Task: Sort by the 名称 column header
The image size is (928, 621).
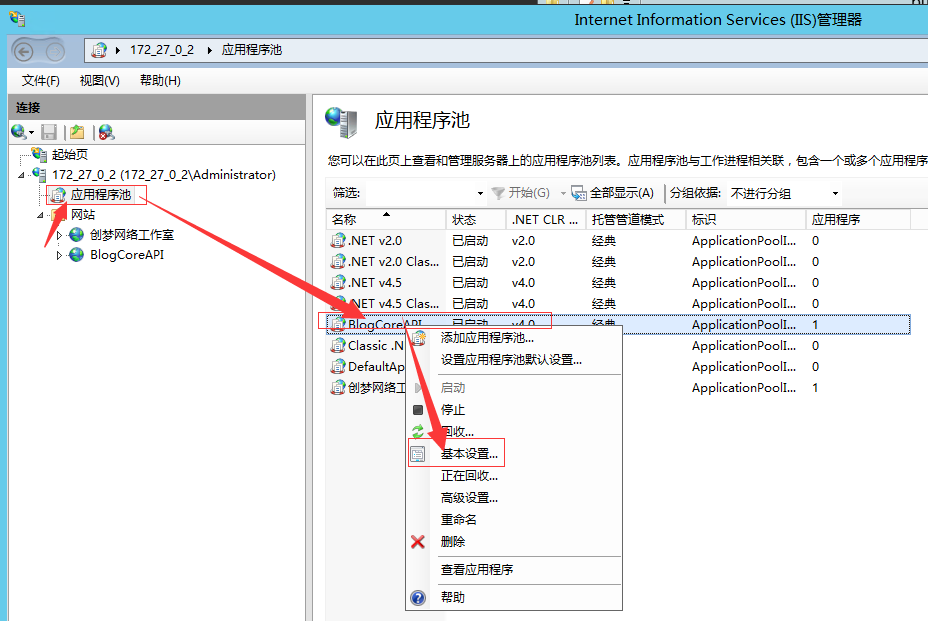Action: click(x=386, y=220)
